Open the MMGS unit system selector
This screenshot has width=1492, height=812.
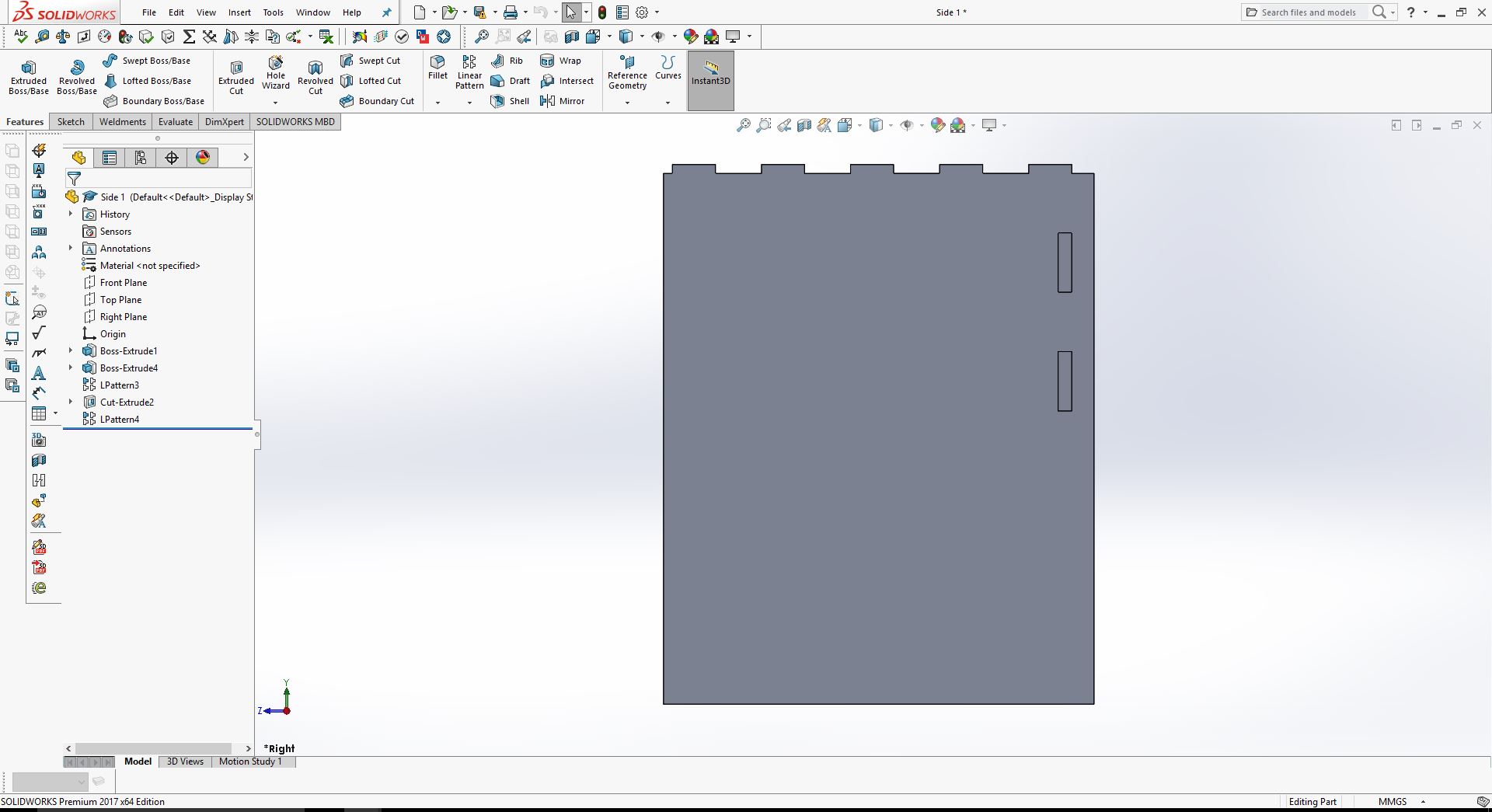[1401, 802]
